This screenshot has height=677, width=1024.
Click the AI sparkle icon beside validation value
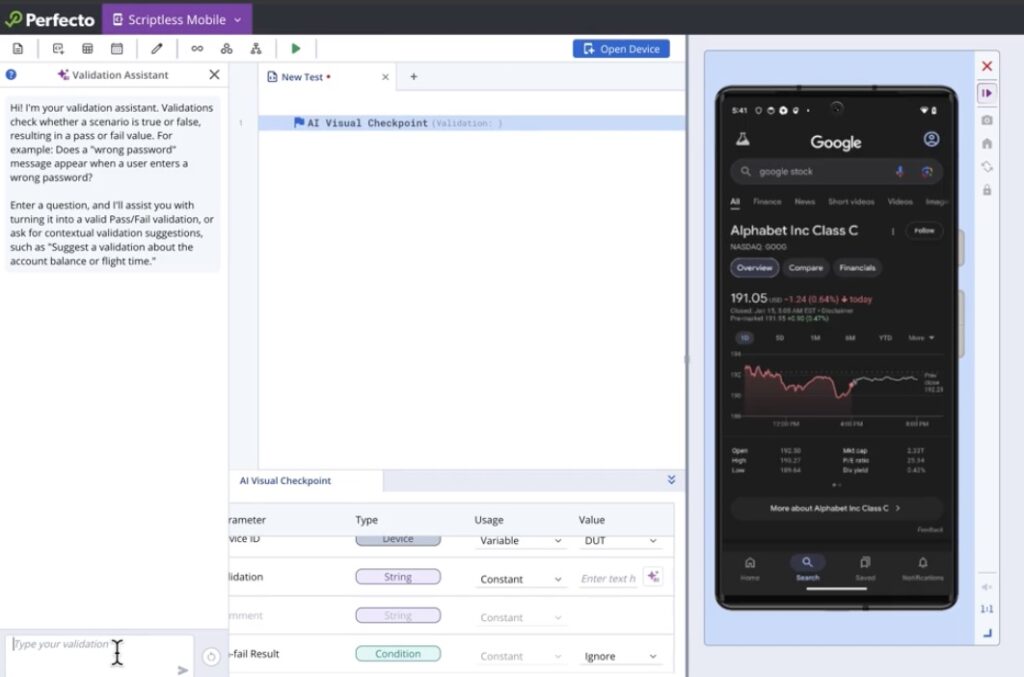653,576
